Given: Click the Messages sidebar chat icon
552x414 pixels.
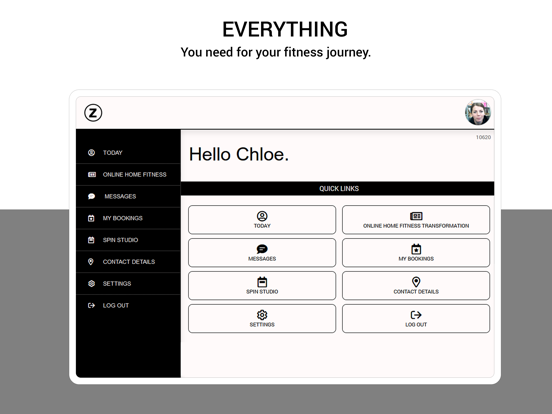Looking at the screenshot, I should [92, 196].
